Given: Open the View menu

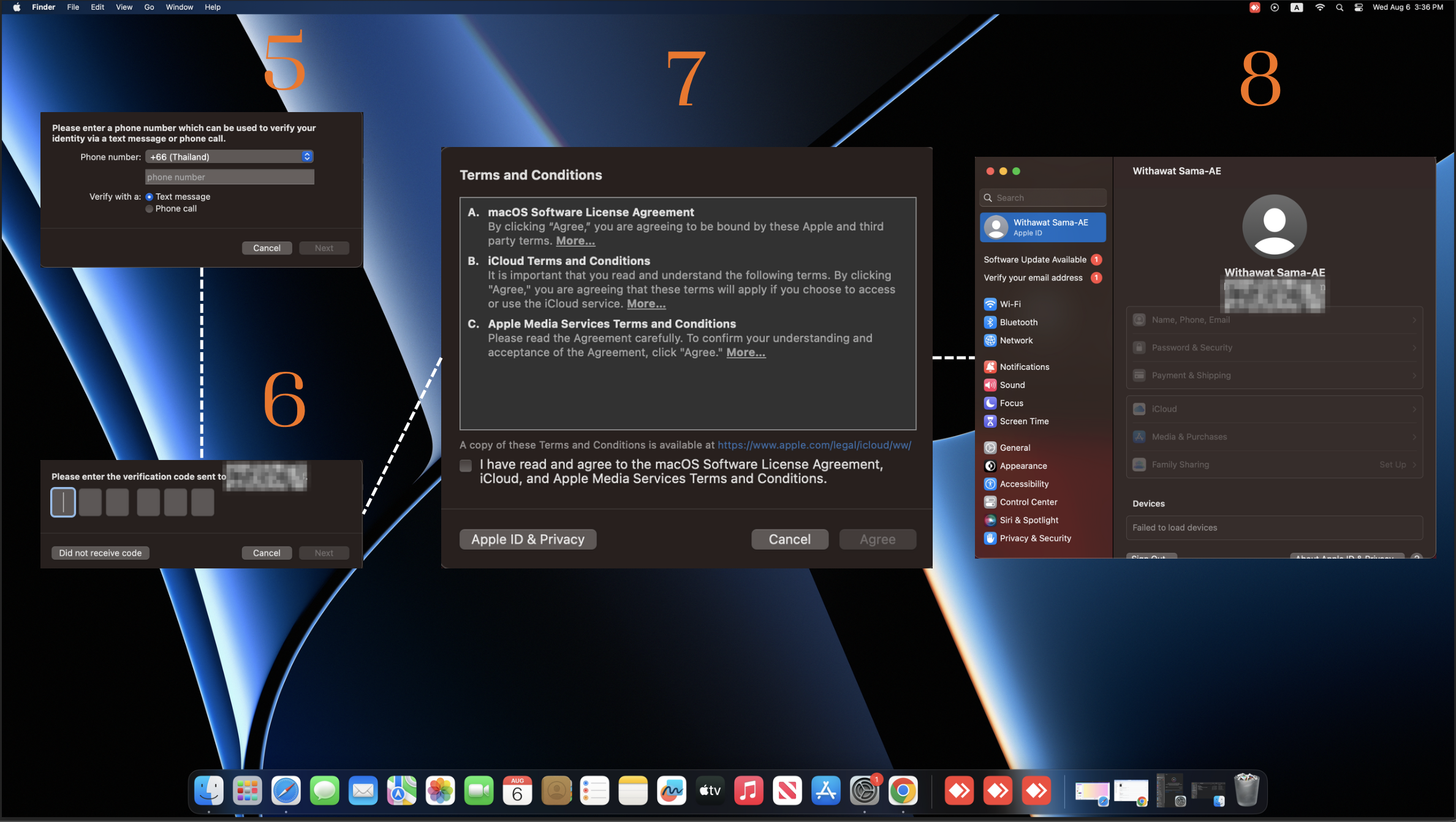Looking at the screenshot, I should tap(124, 7).
